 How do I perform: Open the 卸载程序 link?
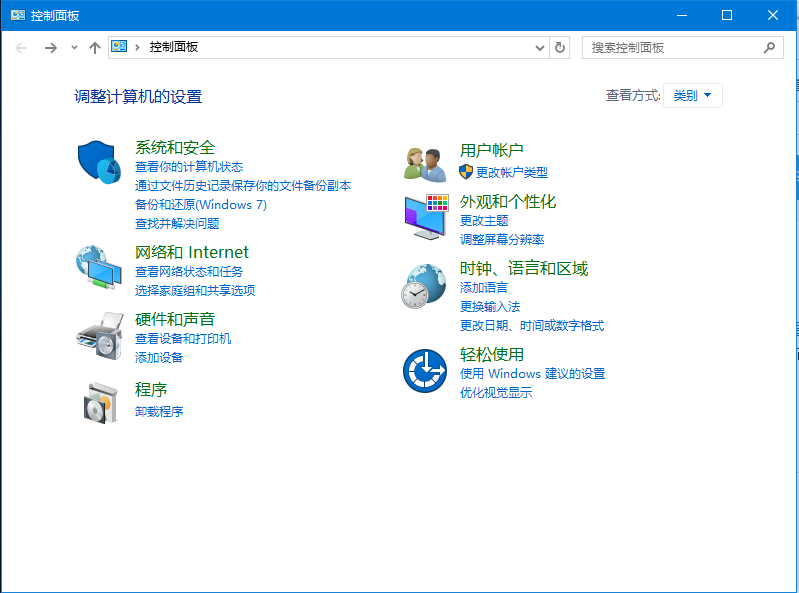tap(159, 411)
